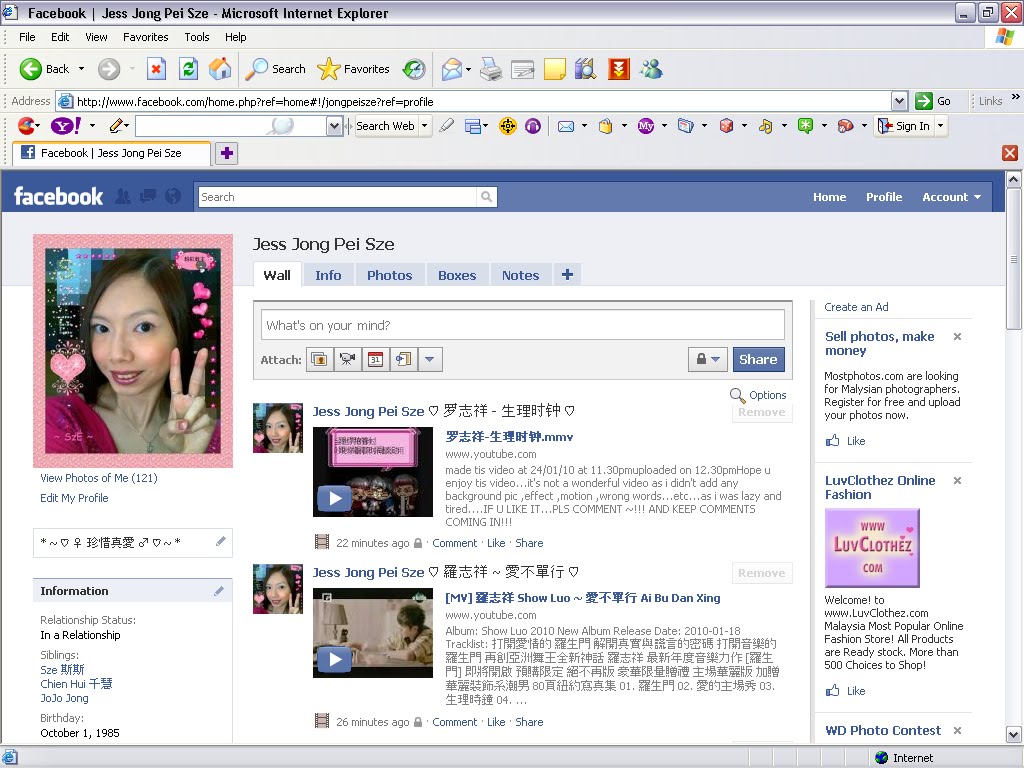1024x768 pixels.
Task: Click the Facebook search magnifier button
Action: point(487,197)
